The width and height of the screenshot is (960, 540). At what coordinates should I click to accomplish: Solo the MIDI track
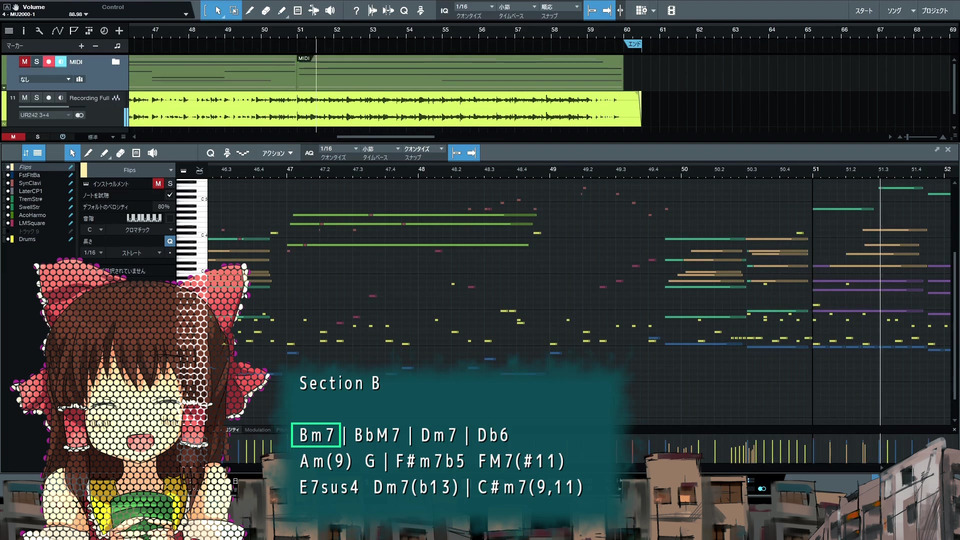pyautogui.click(x=37, y=62)
